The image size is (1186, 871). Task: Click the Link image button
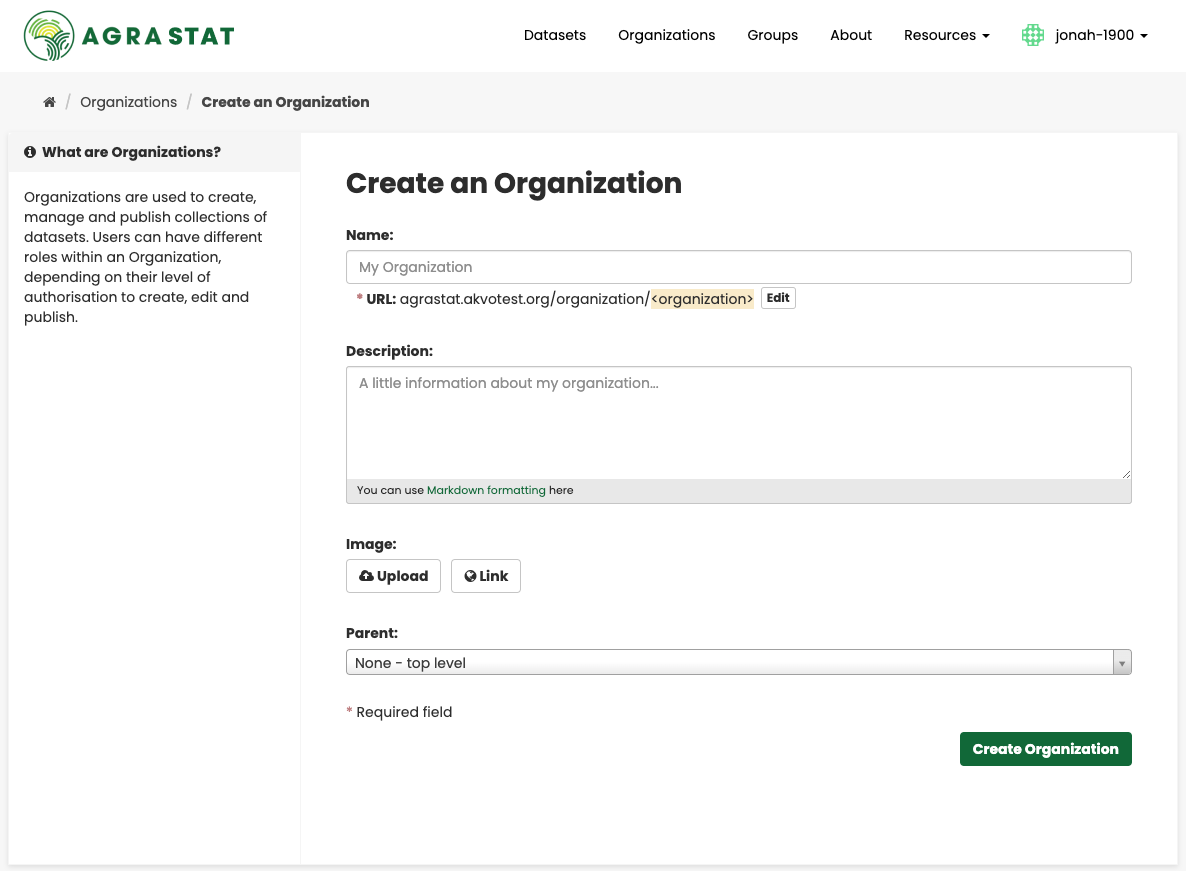pyautogui.click(x=486, y=576)
